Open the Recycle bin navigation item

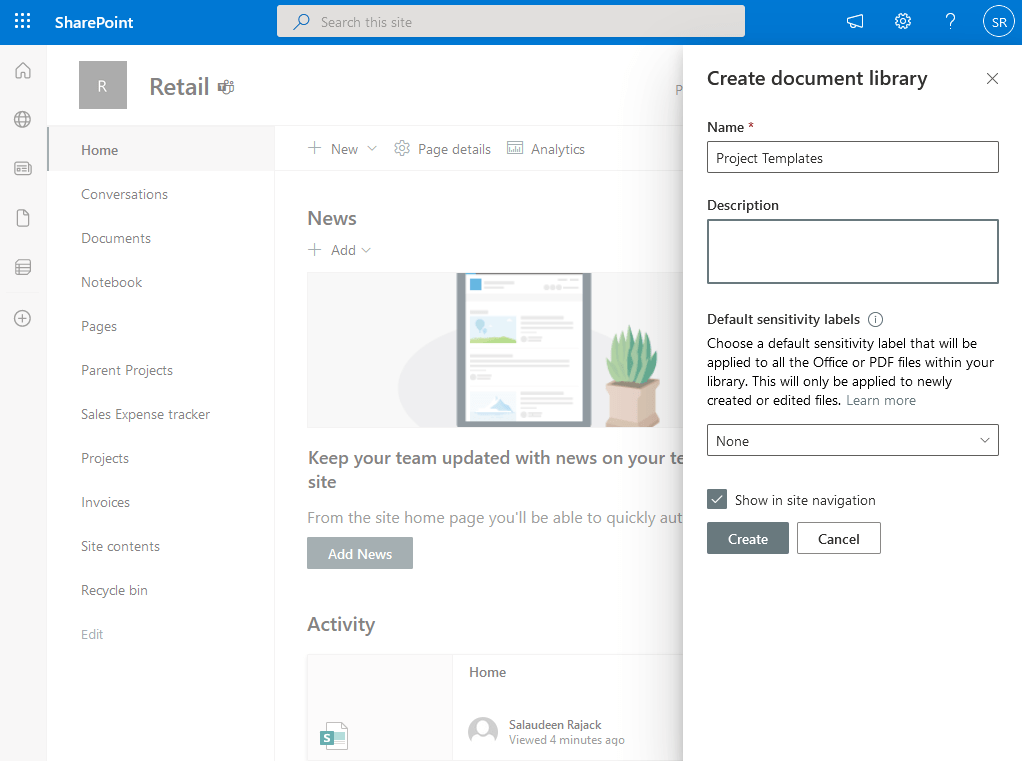114,590
